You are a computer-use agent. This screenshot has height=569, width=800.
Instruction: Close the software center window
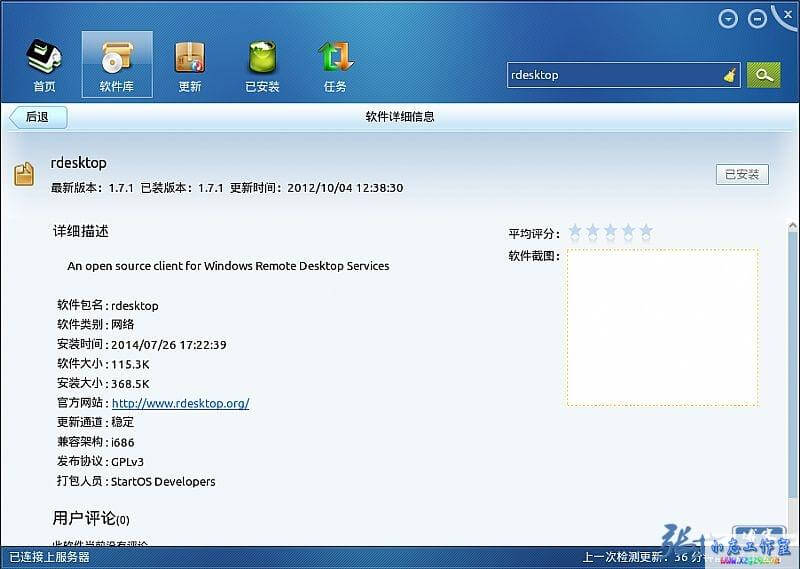[787, 15]
